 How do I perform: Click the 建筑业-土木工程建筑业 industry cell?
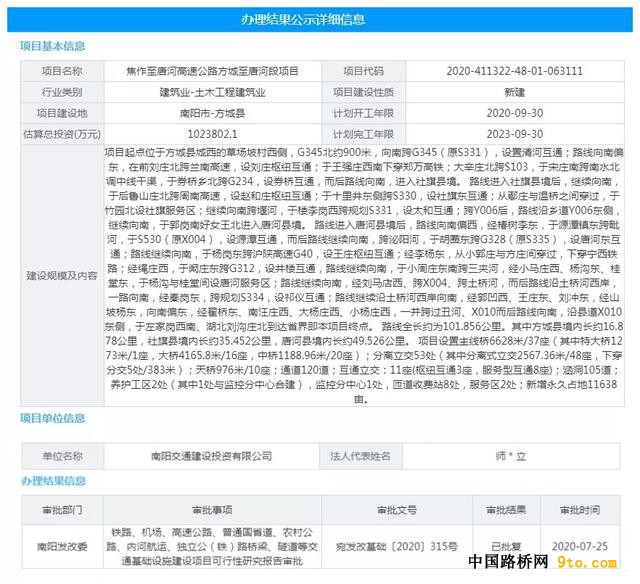click(212, 93)
